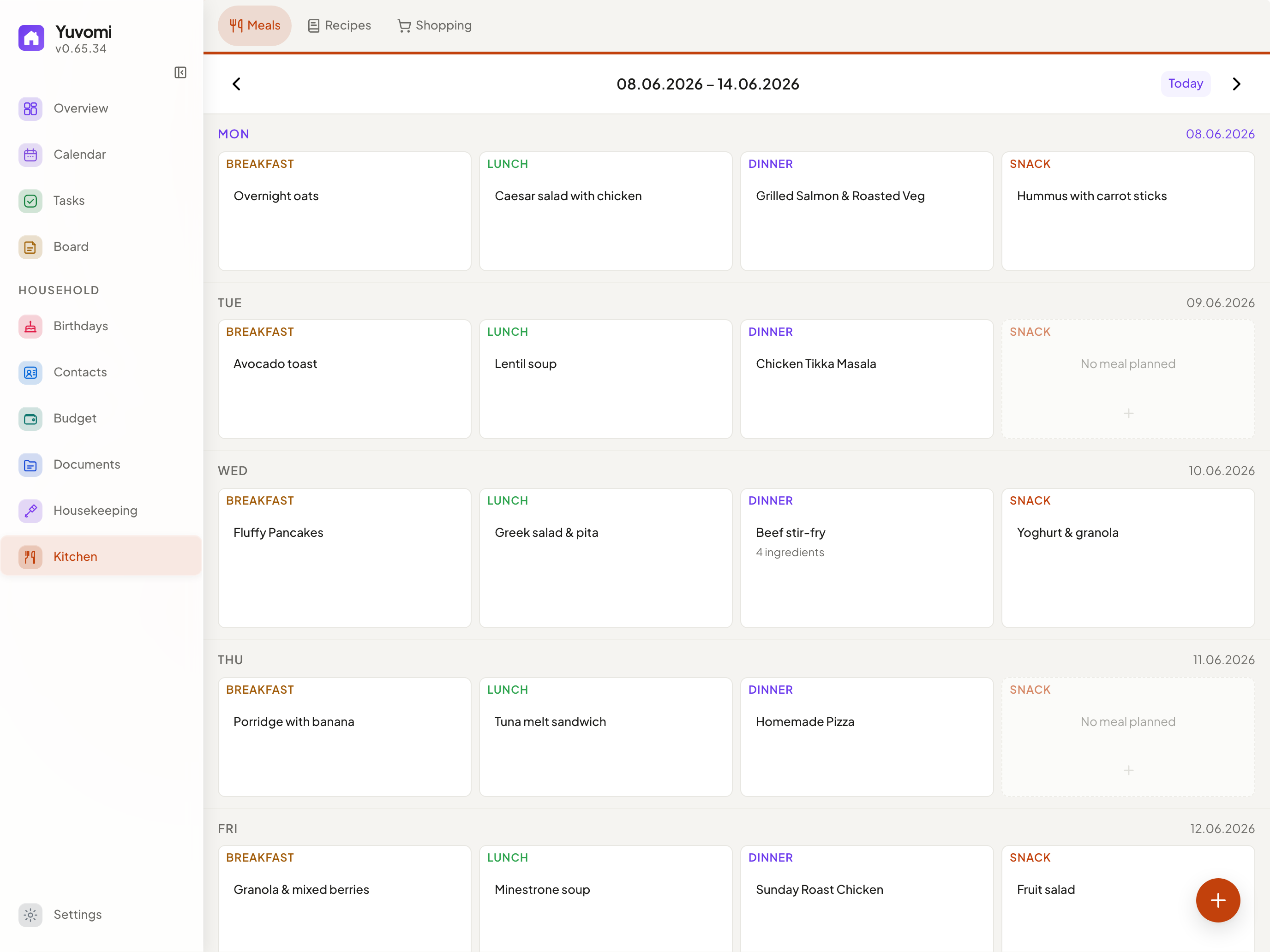Screen dimensions: 1270x952
Task: Click the 4 ingredients text
Action: coord(790,552)
